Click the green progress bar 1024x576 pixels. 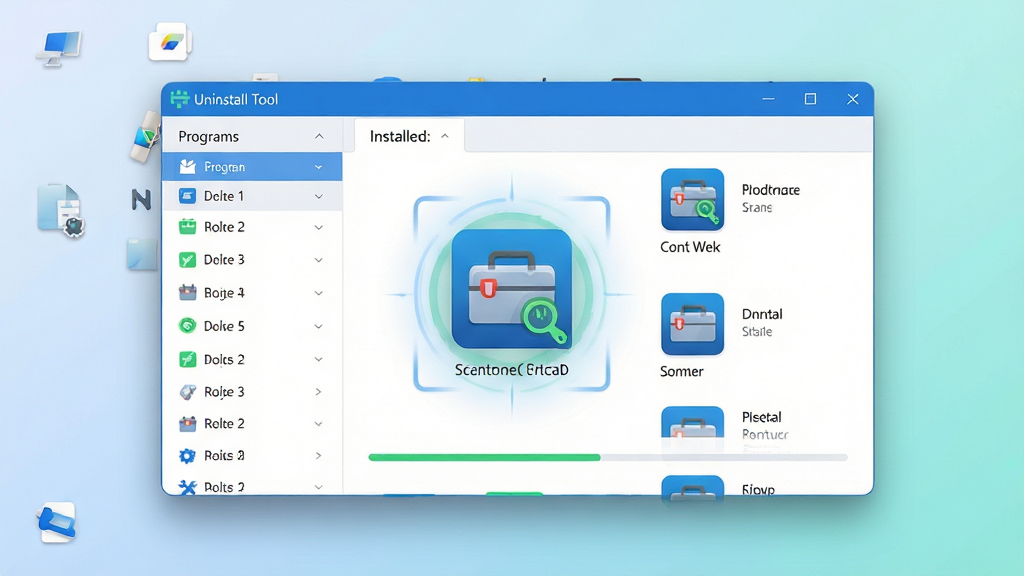click(484, 457)
